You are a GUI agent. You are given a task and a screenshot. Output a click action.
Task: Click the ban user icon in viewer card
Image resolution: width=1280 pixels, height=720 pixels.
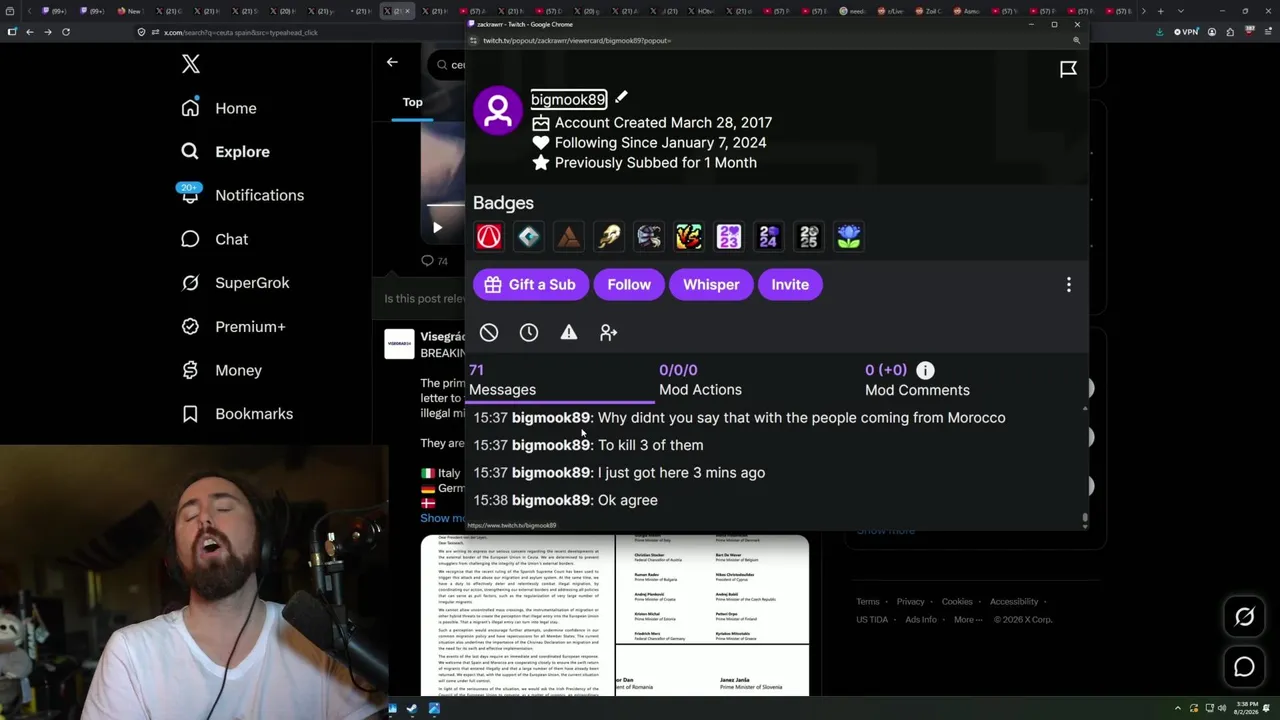(x=489, y=332)
